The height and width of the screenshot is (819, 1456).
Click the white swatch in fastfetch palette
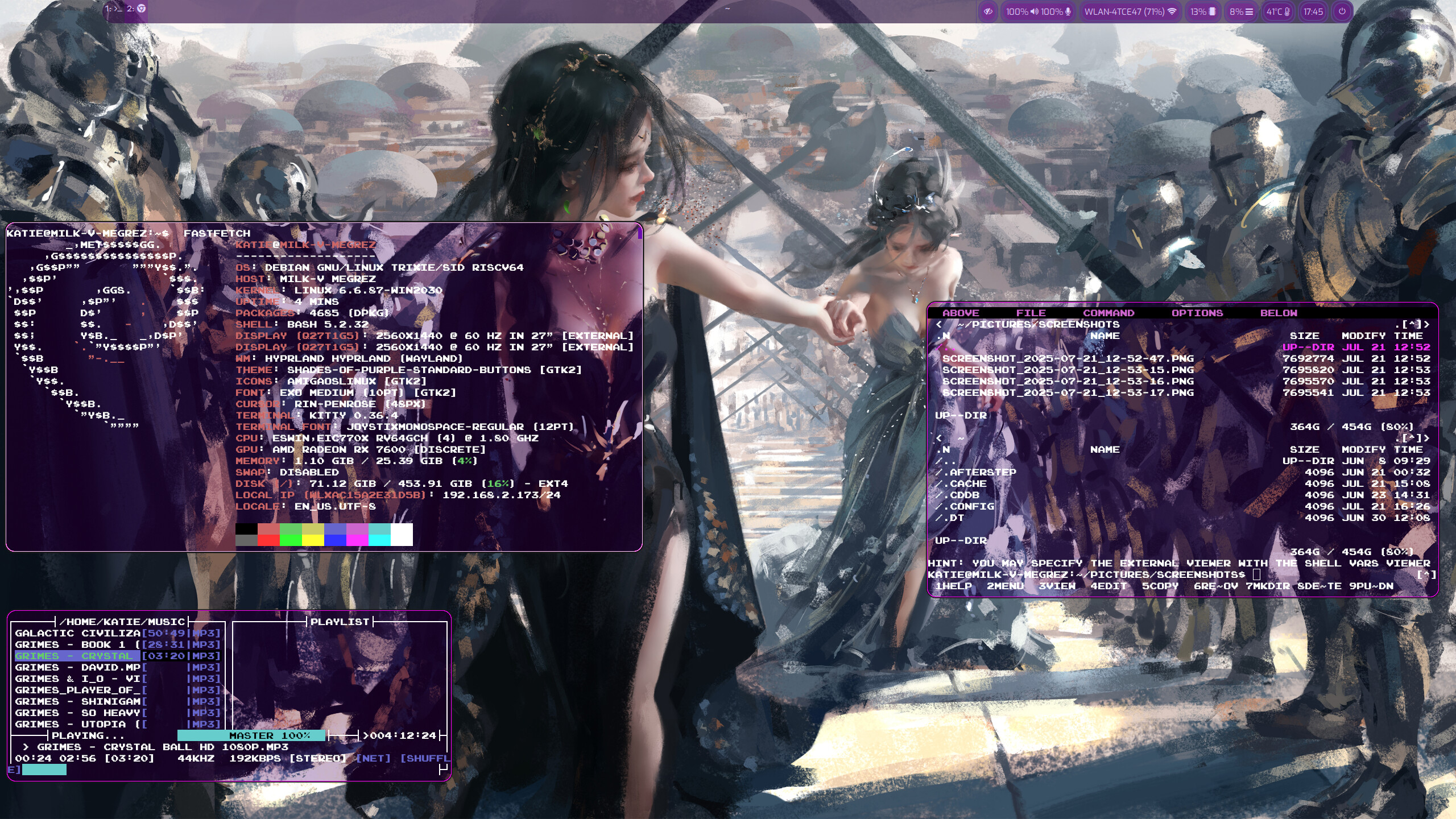402,535
